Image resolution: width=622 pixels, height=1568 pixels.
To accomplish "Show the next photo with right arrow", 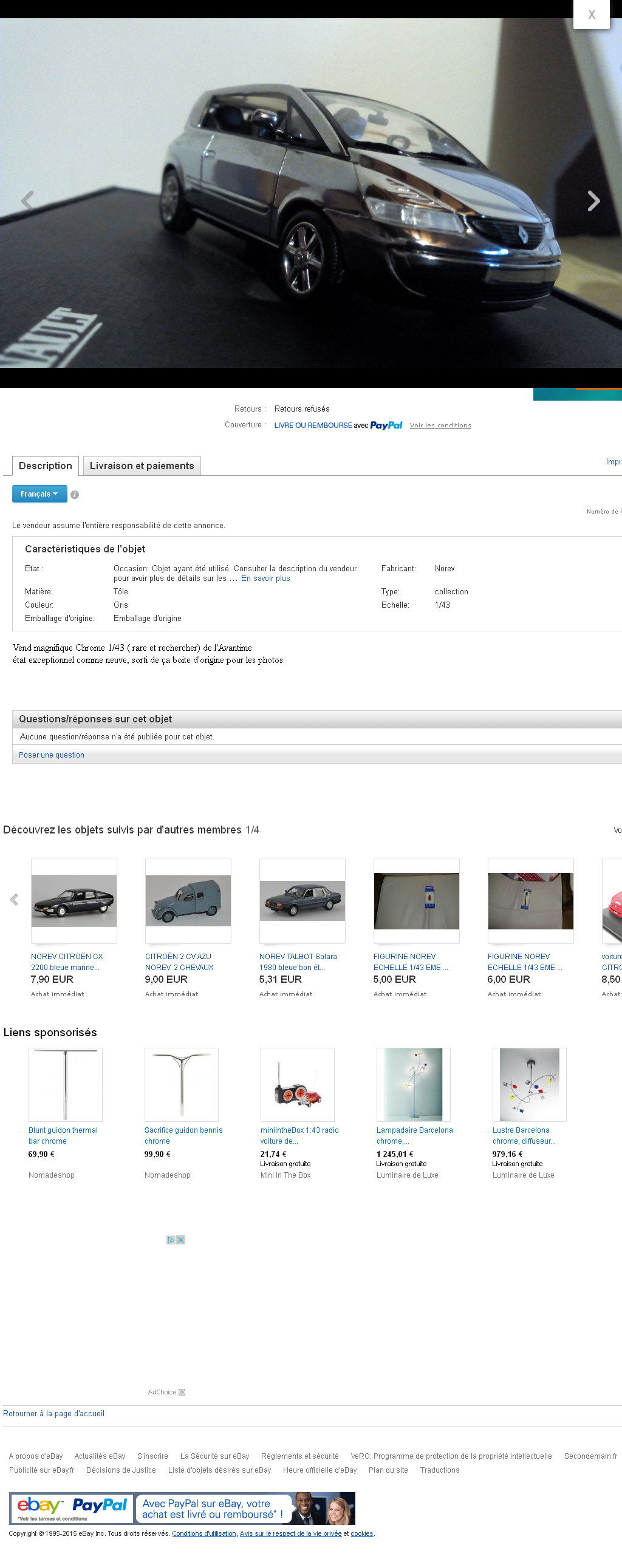I will [593, 201].
